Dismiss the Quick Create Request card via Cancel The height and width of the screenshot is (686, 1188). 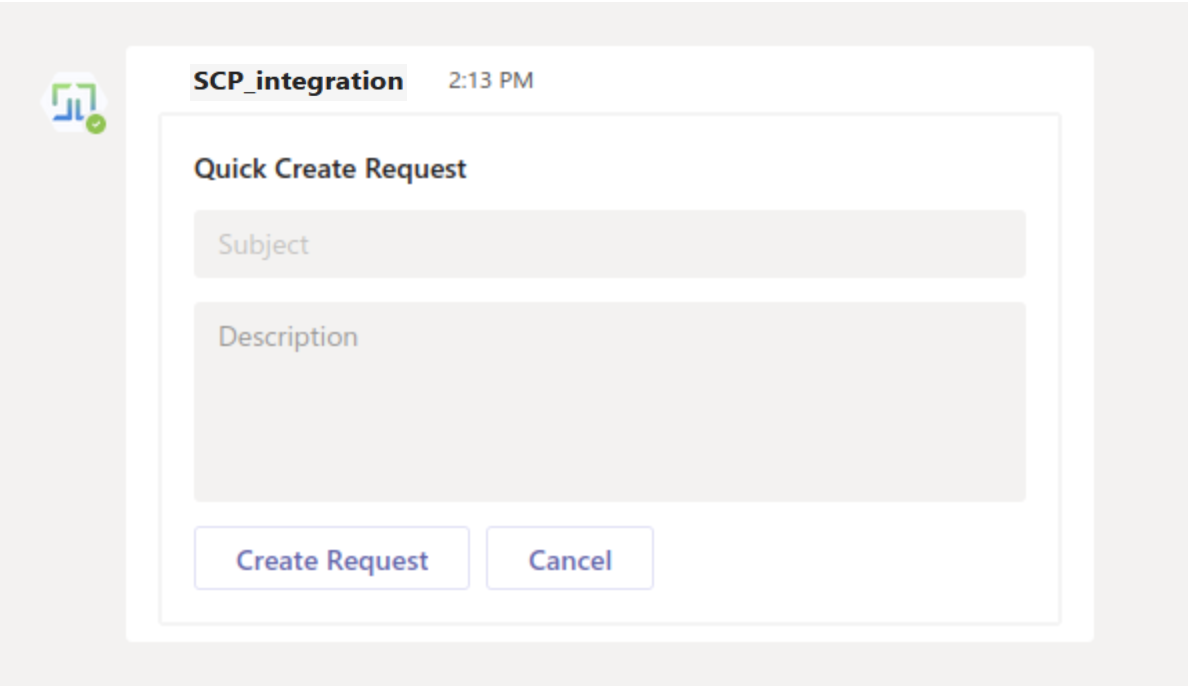pos(570,559)
